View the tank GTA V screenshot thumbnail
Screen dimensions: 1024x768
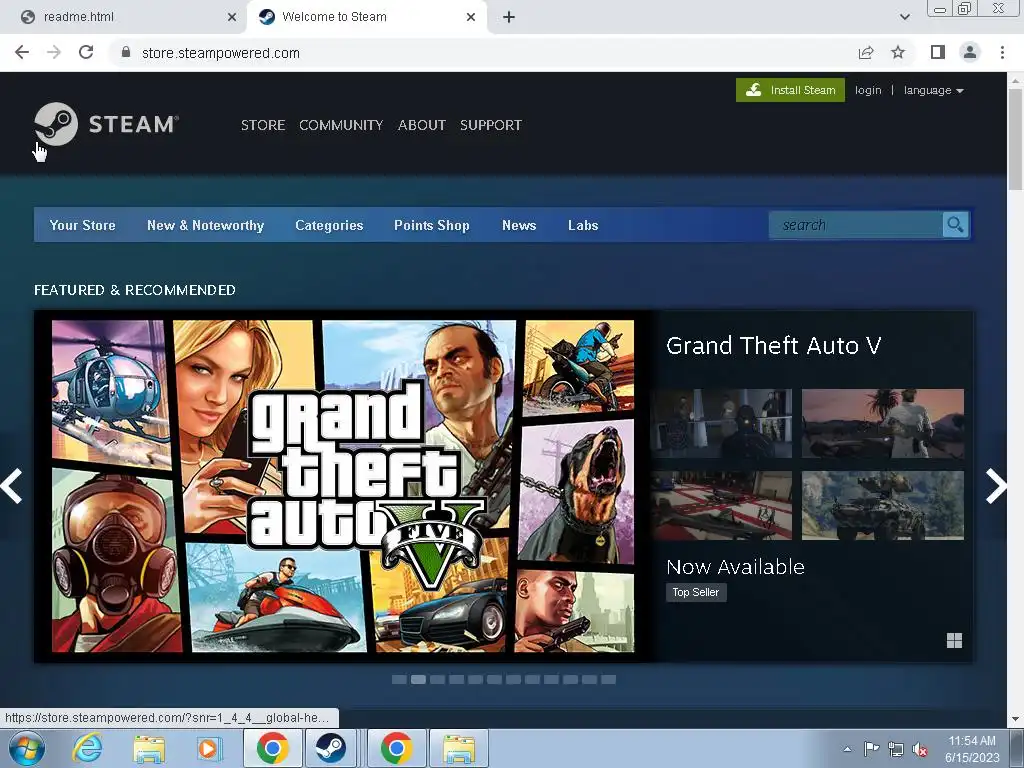[x=882, y=505]
